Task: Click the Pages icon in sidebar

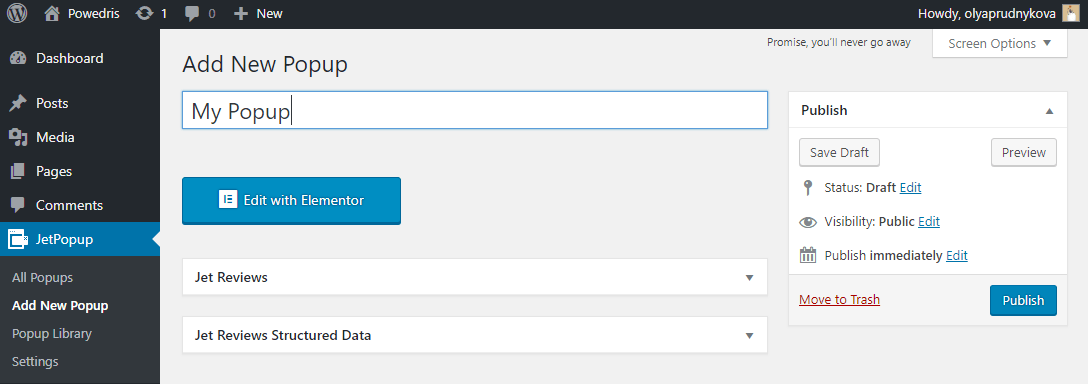Action: click(18, 172)
